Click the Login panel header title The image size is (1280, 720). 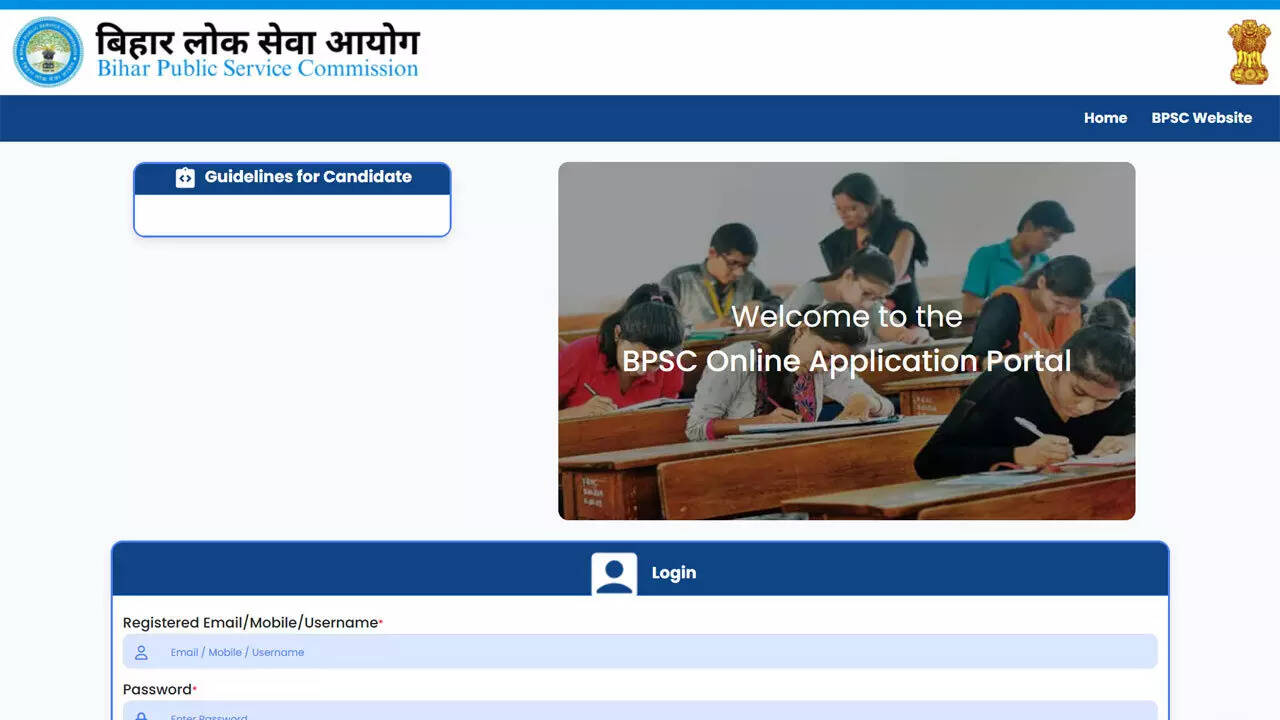tap(673, 573)
